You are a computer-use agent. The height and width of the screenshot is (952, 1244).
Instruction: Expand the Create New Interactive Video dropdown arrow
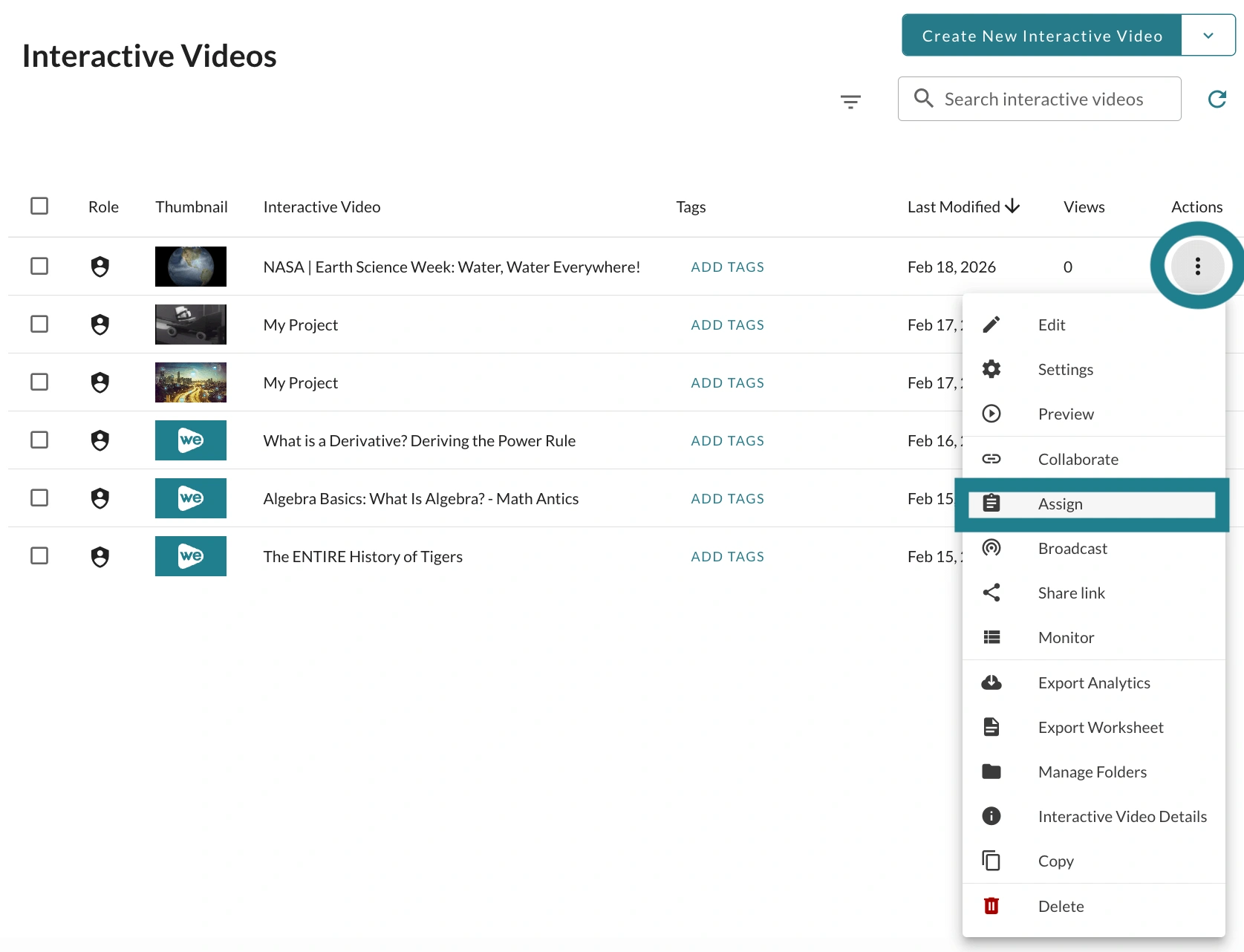click(x=1208, y=35)
